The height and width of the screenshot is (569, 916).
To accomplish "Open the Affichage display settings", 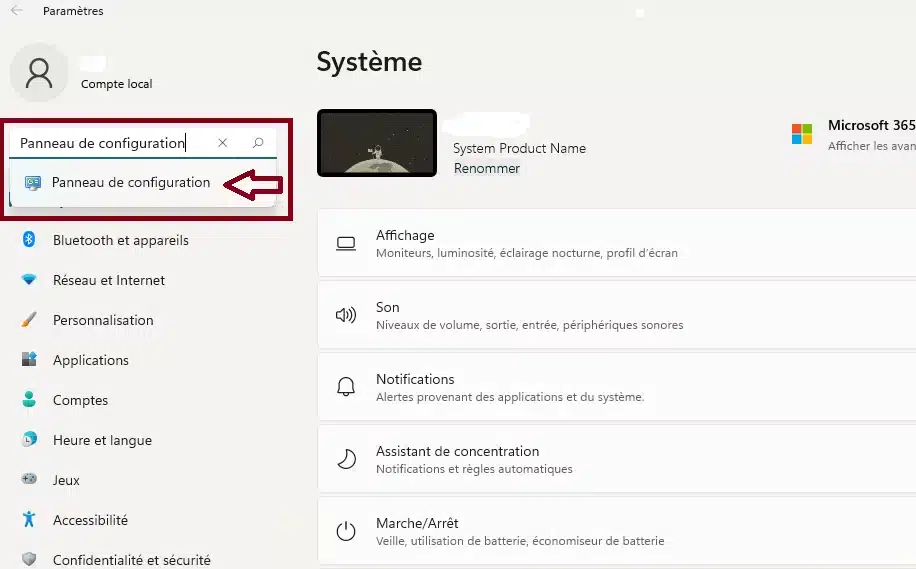I will click(615, 243).
